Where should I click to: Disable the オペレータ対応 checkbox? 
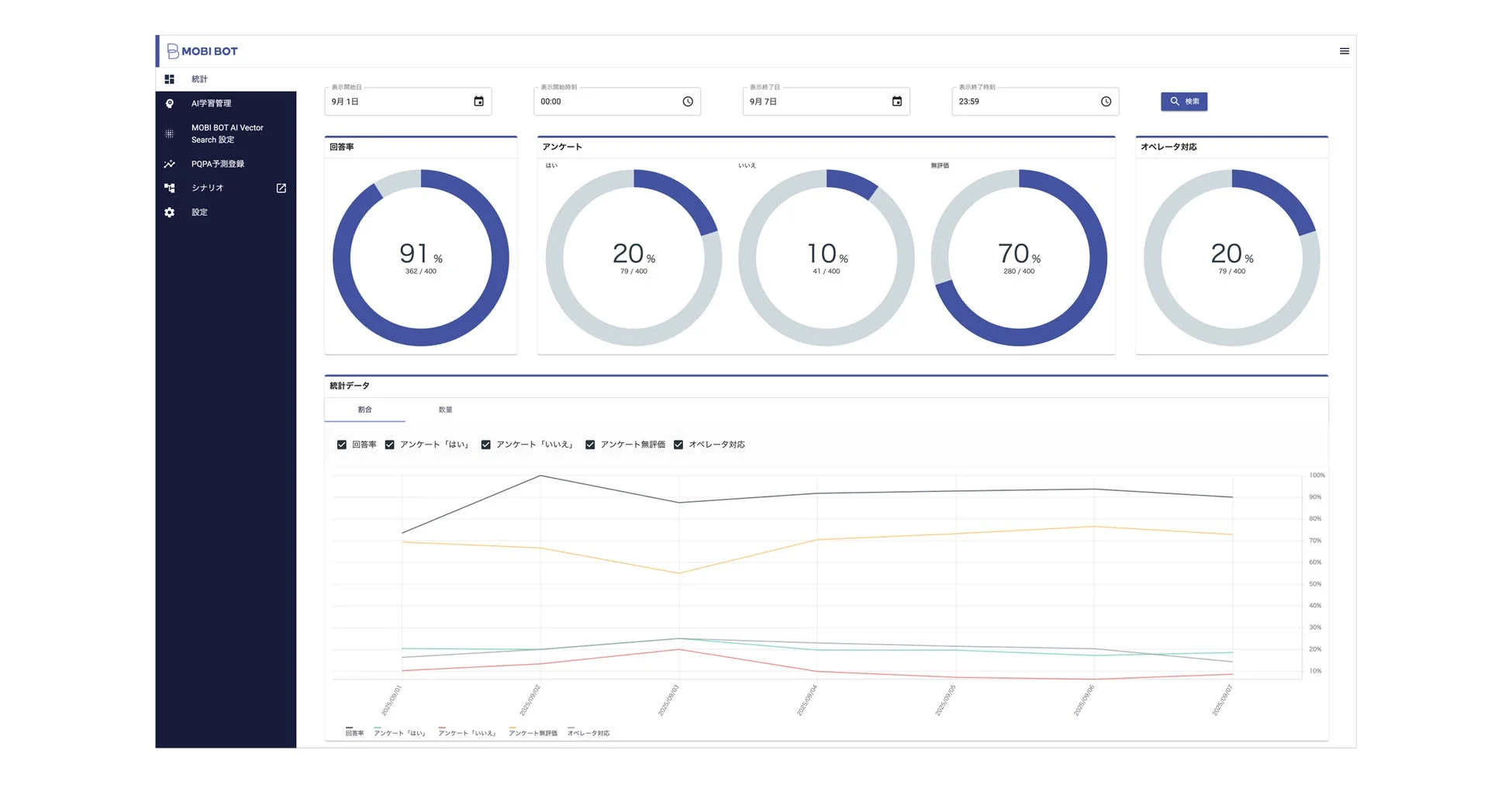[678, 444]
